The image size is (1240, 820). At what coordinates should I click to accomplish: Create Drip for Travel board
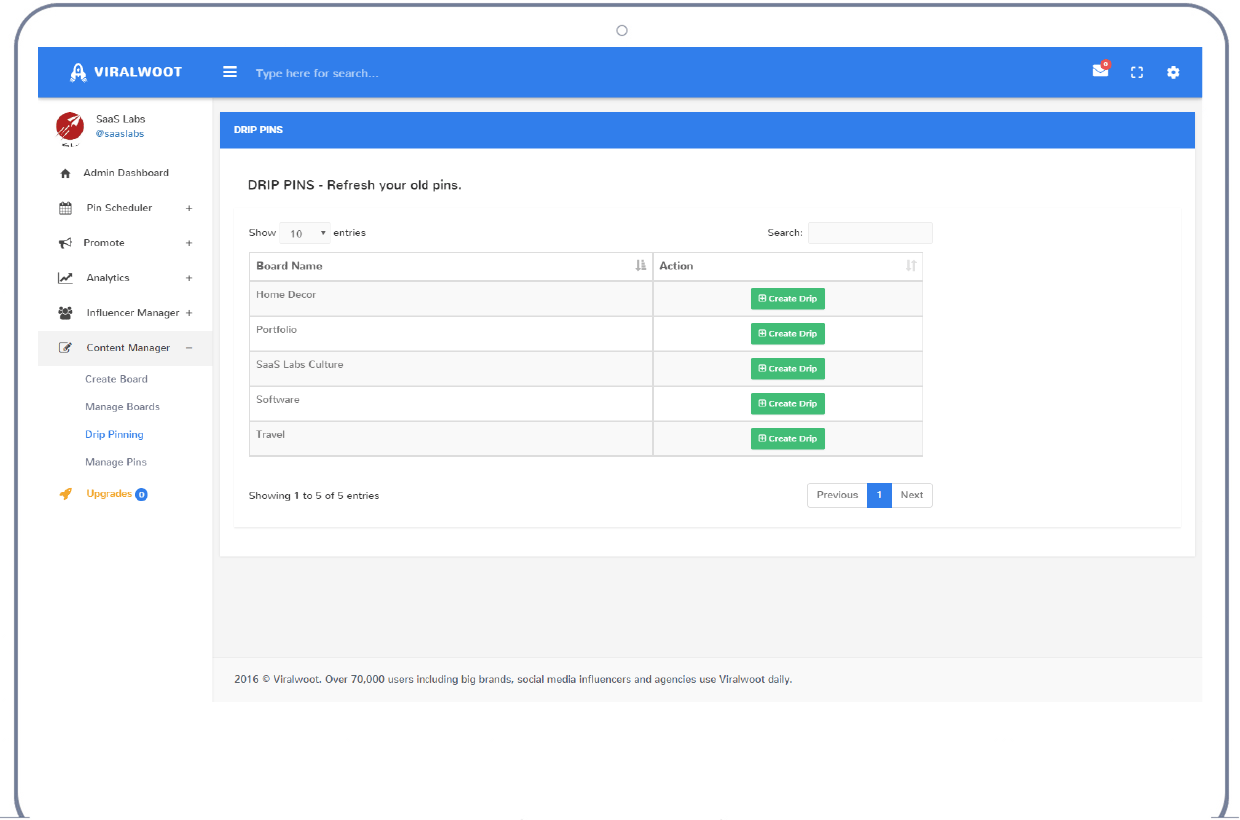pyautogui.click(x=787, y=439)
